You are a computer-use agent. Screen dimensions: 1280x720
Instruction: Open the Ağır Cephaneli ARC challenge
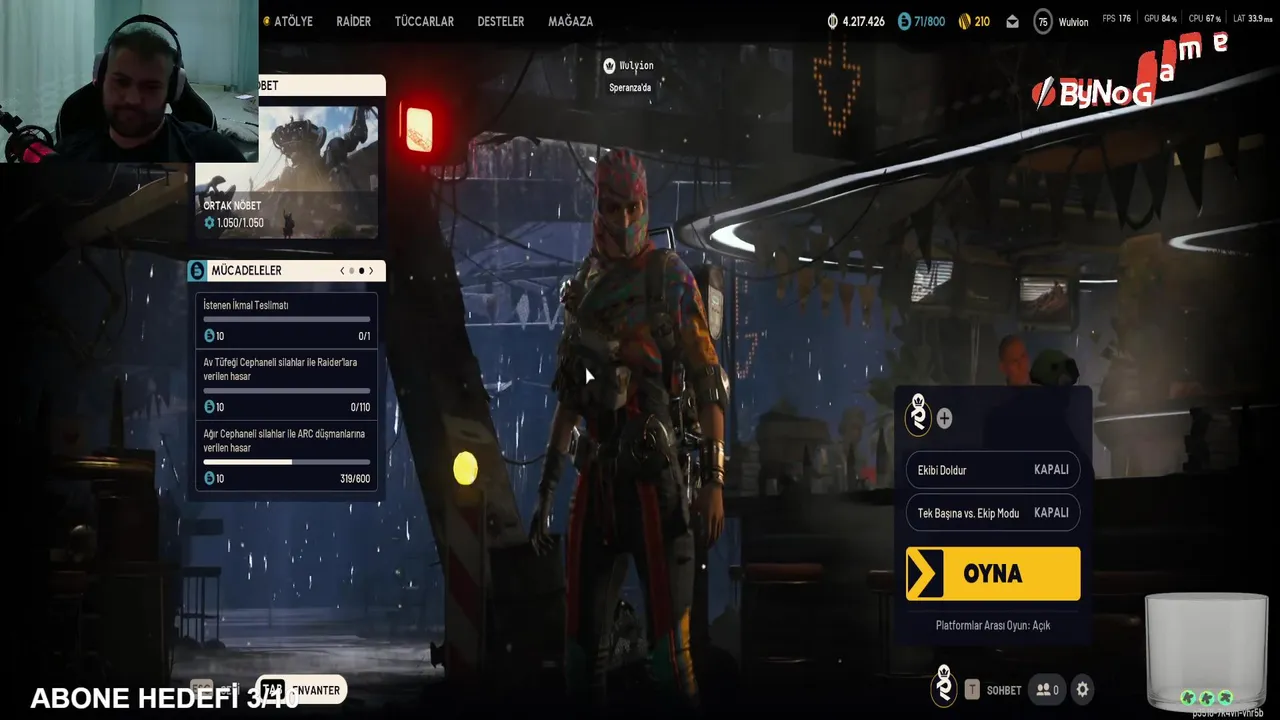[287, 456]
